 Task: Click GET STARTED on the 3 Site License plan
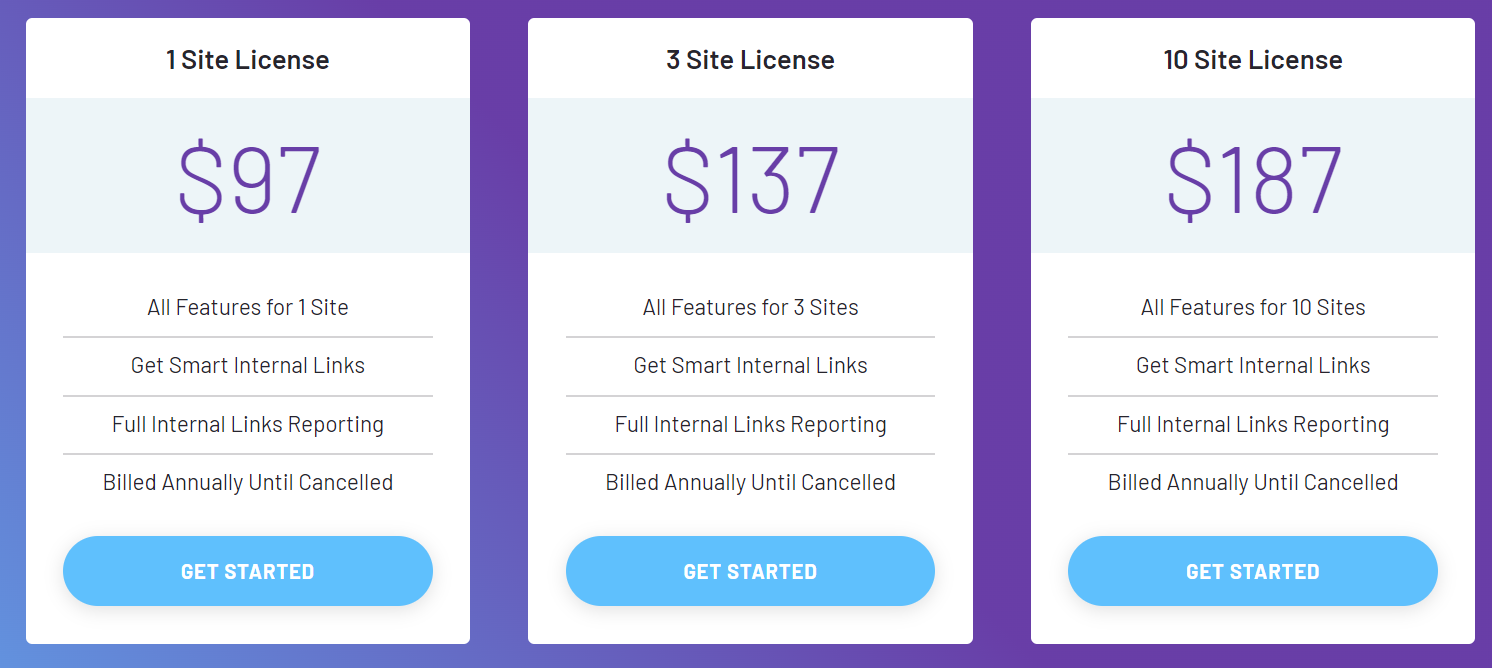750,570
